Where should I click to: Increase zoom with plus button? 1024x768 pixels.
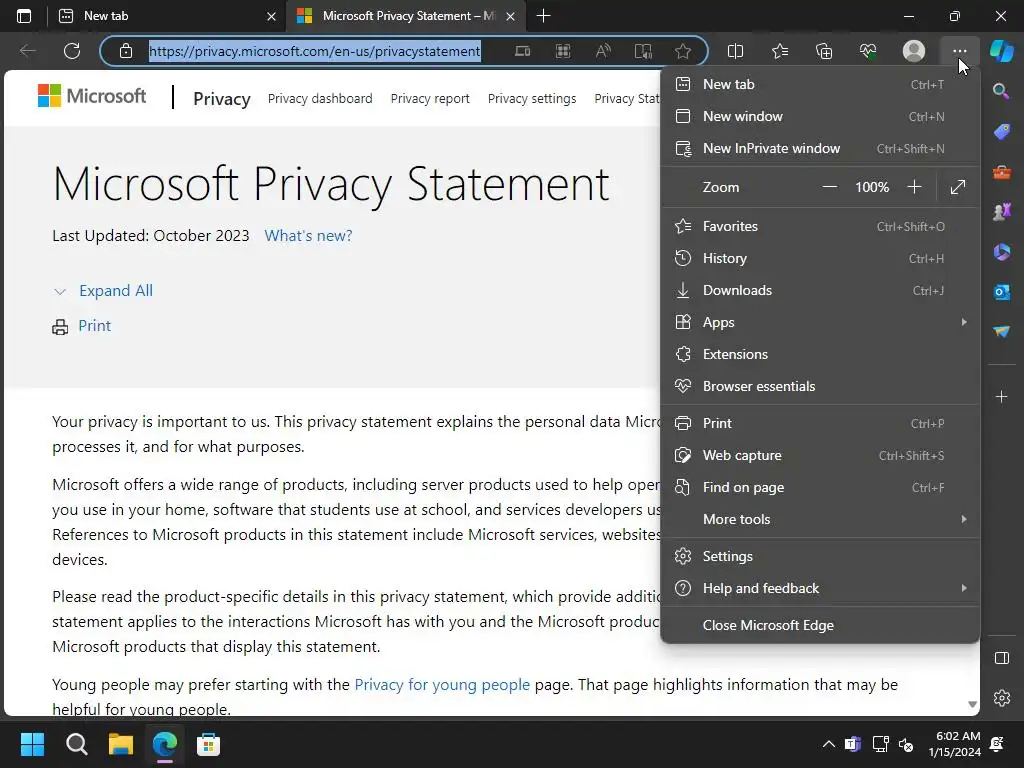tap(914, 187)
